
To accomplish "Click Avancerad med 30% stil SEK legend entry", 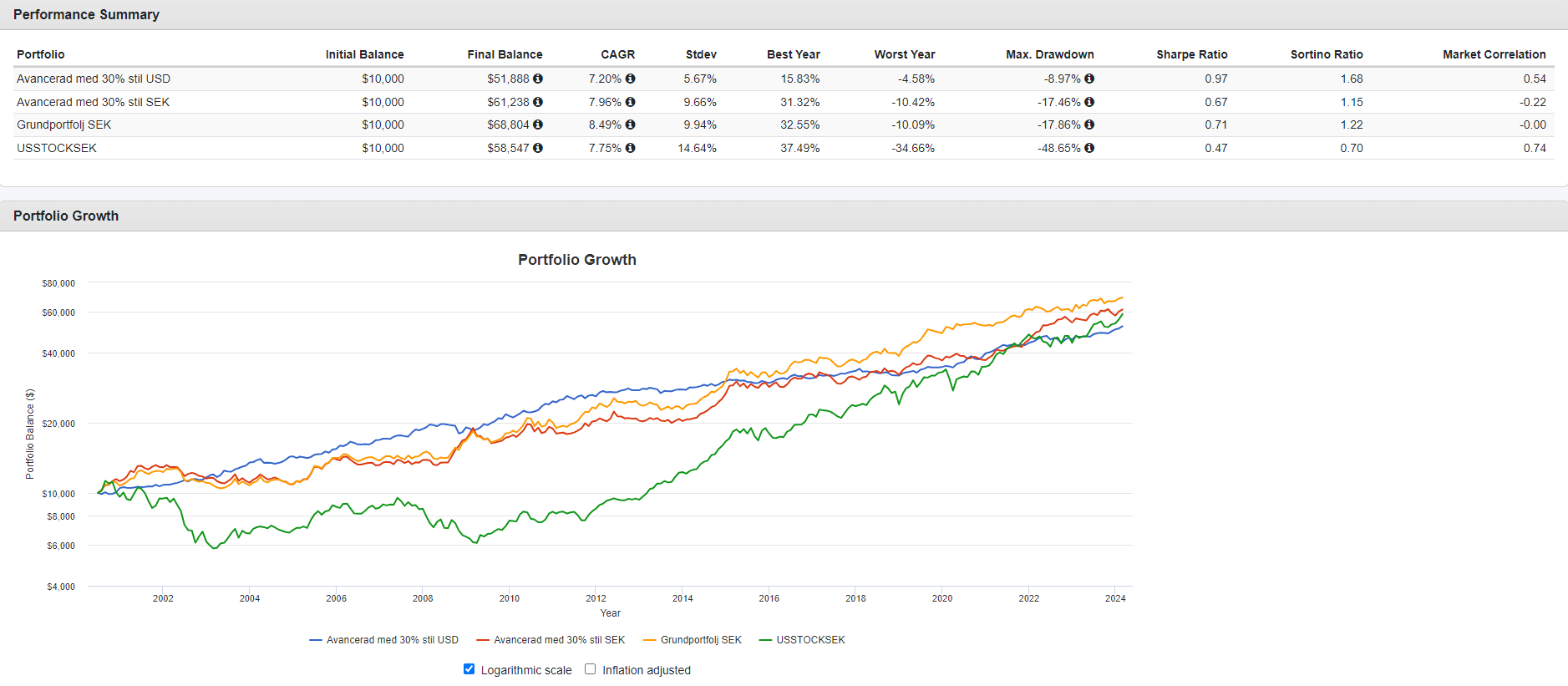I will click(559, 640).
